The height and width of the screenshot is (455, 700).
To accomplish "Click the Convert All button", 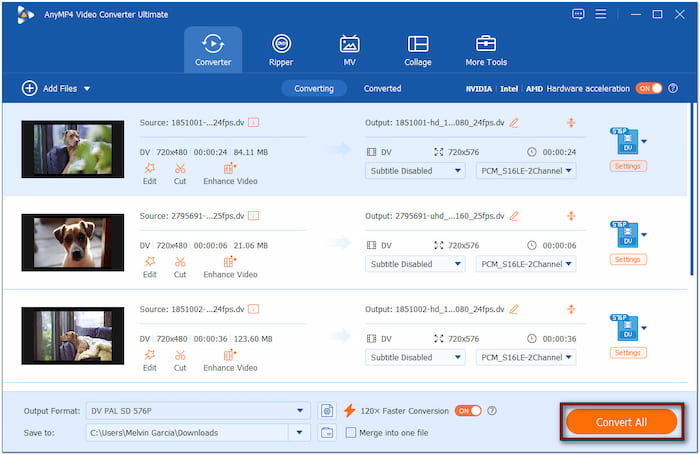I will point(621,422).
